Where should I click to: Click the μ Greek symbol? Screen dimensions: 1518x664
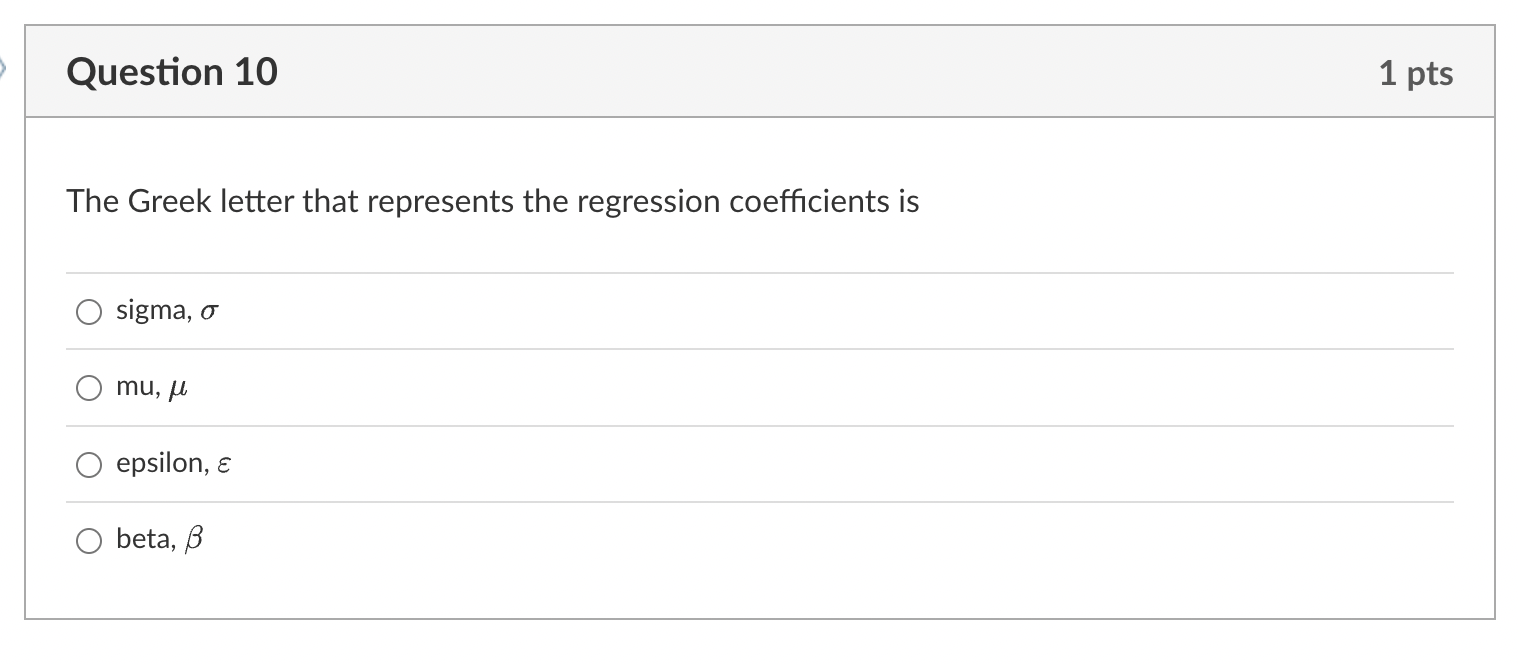click(x=177, y=388)
